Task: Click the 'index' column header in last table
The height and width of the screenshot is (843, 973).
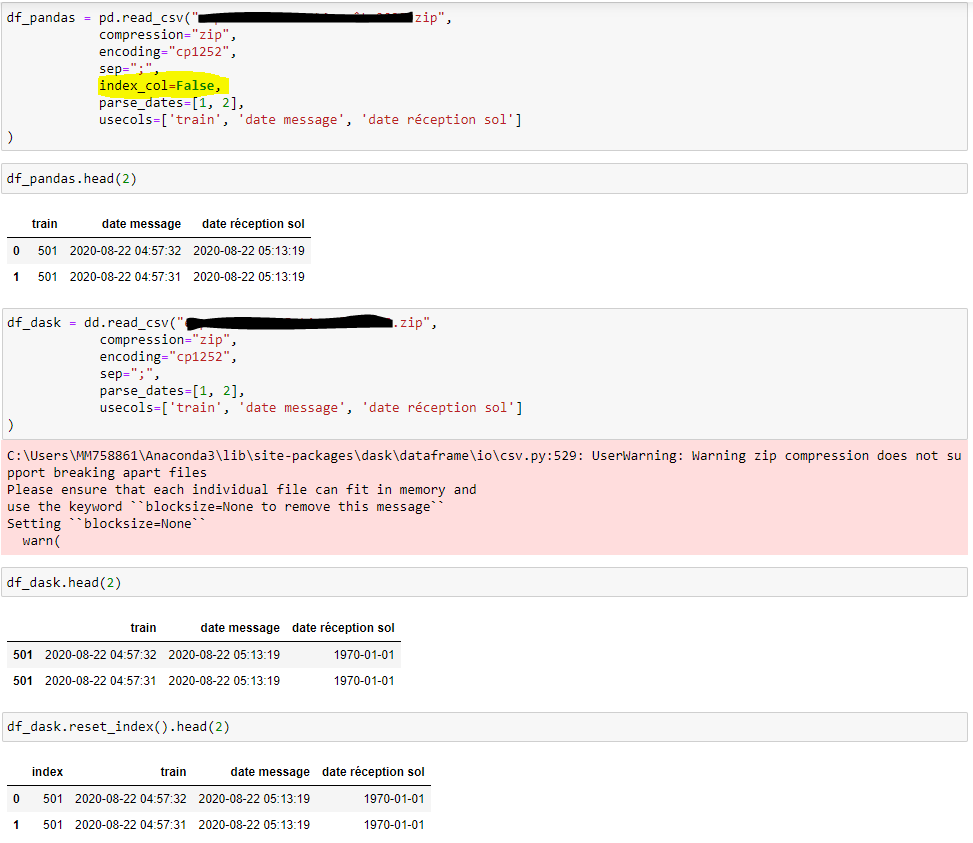Action: point(47,772)
